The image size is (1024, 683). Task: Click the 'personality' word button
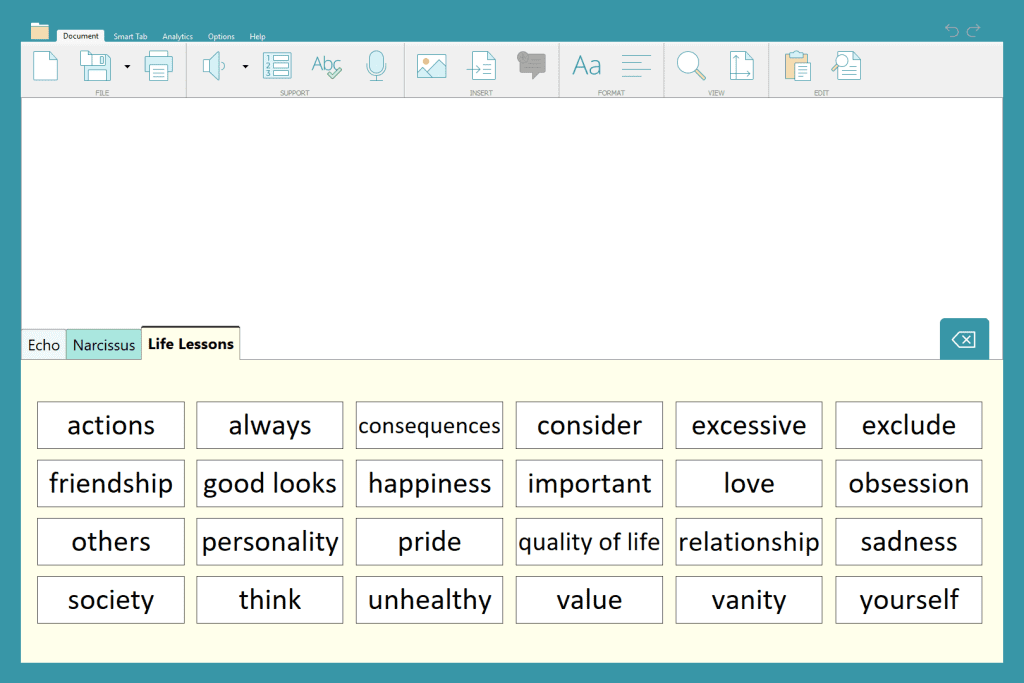tap(270, 541)
